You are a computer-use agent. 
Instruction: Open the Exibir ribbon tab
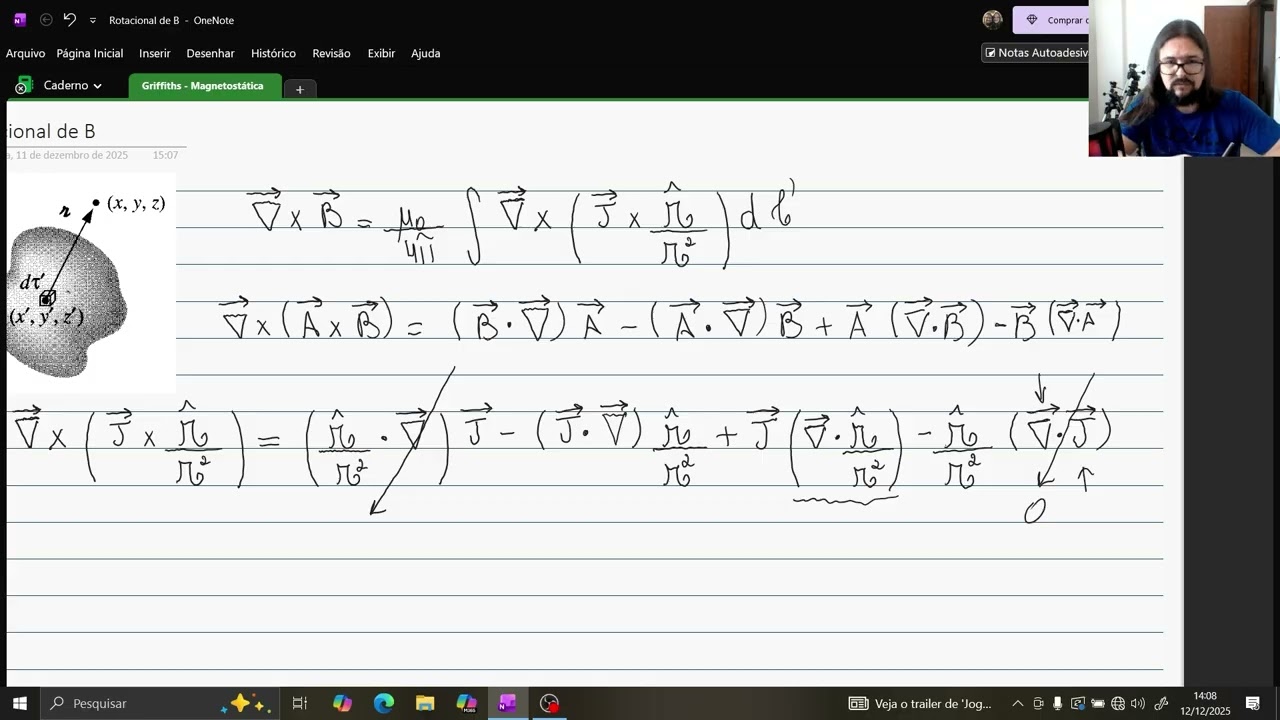point(381,53)
